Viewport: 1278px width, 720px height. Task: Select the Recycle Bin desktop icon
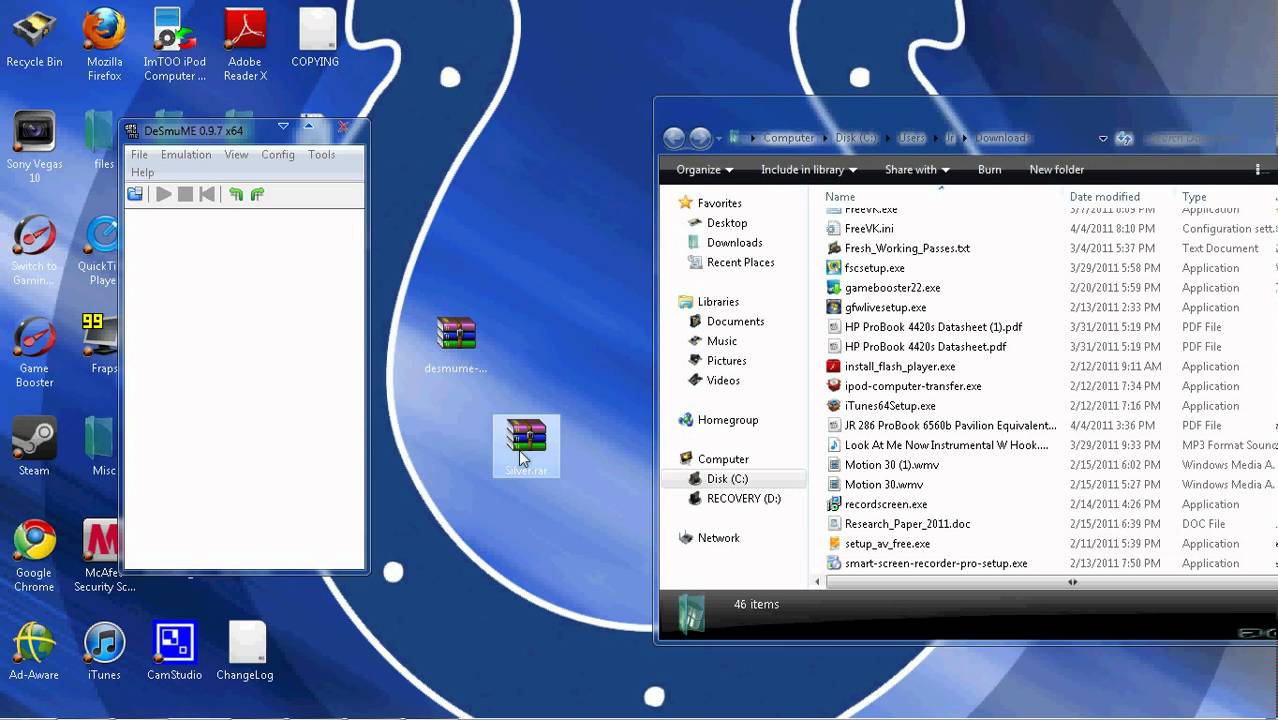click(x=34, y=40)
